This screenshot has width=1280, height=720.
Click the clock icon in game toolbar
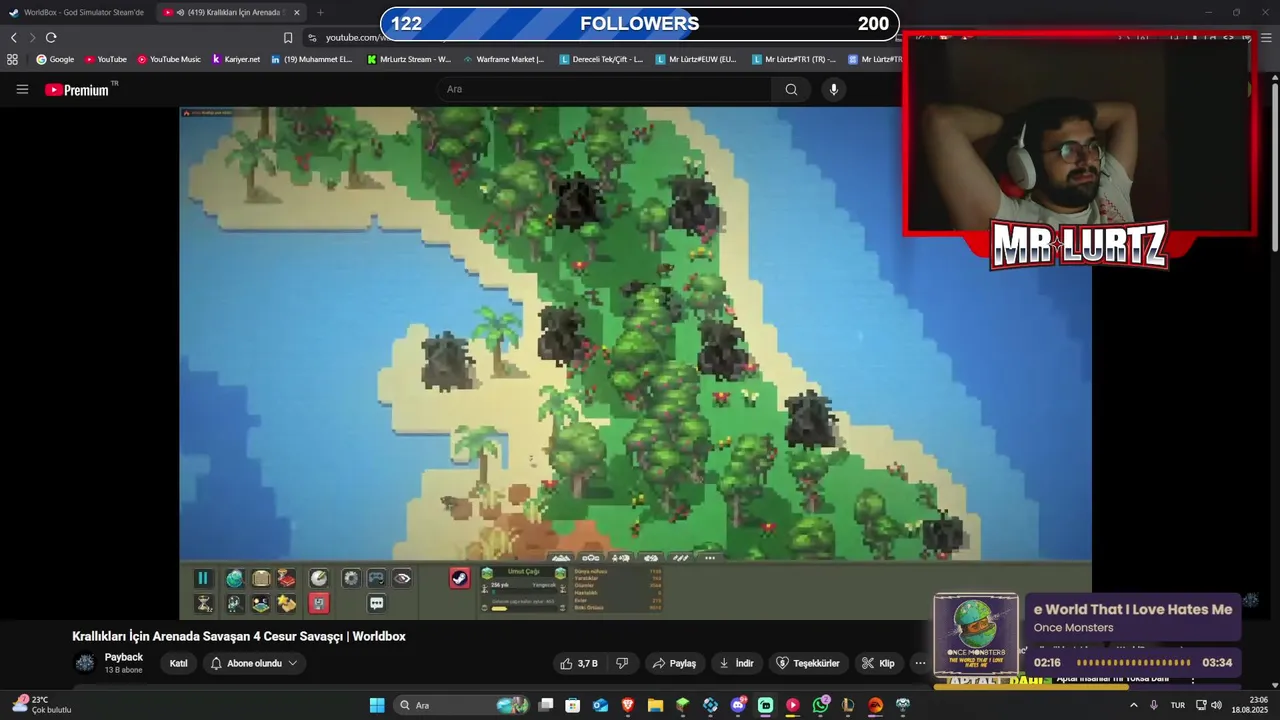[x=319, y=578]
